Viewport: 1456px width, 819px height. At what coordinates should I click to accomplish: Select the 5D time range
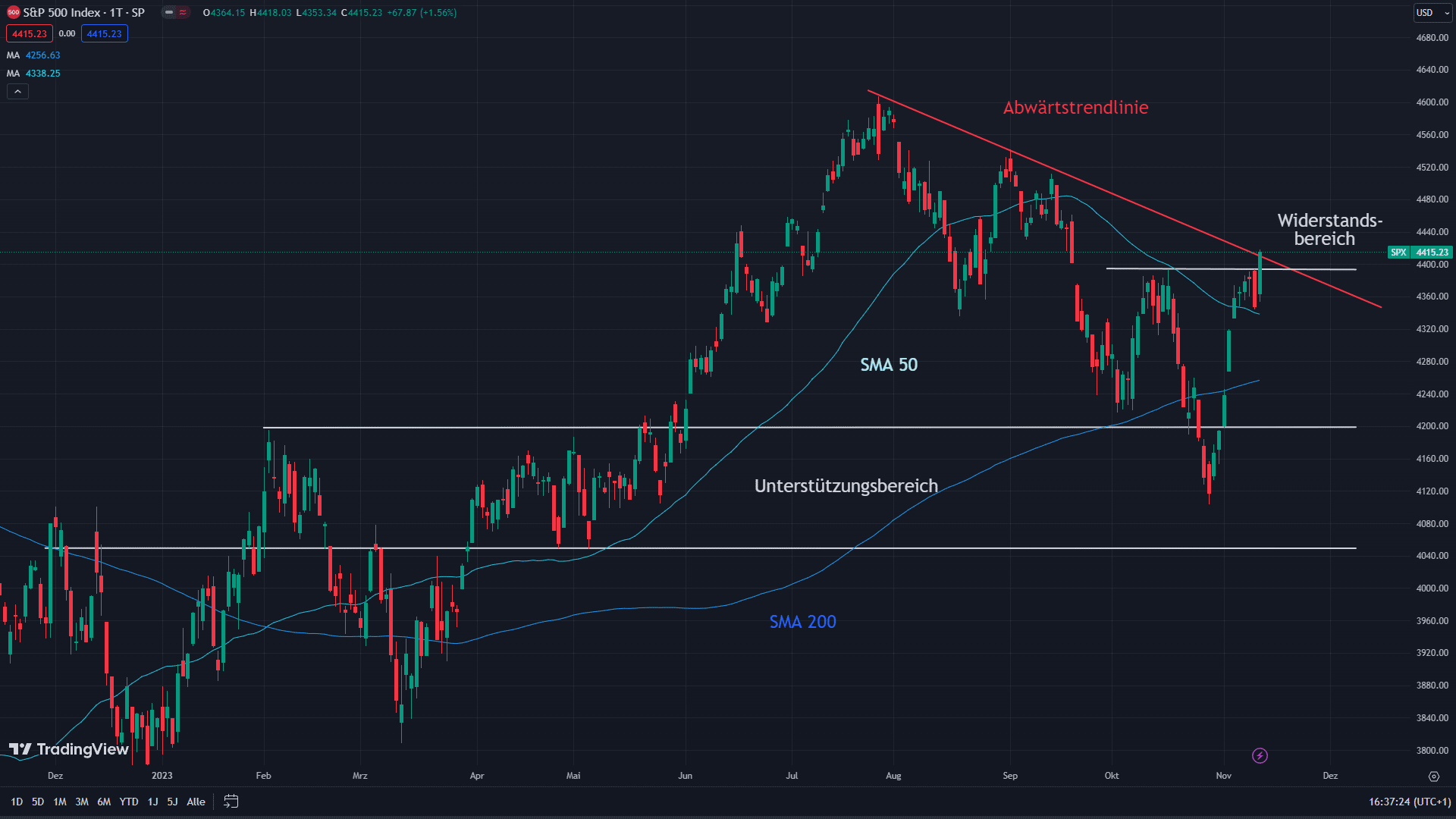point(38,802)
